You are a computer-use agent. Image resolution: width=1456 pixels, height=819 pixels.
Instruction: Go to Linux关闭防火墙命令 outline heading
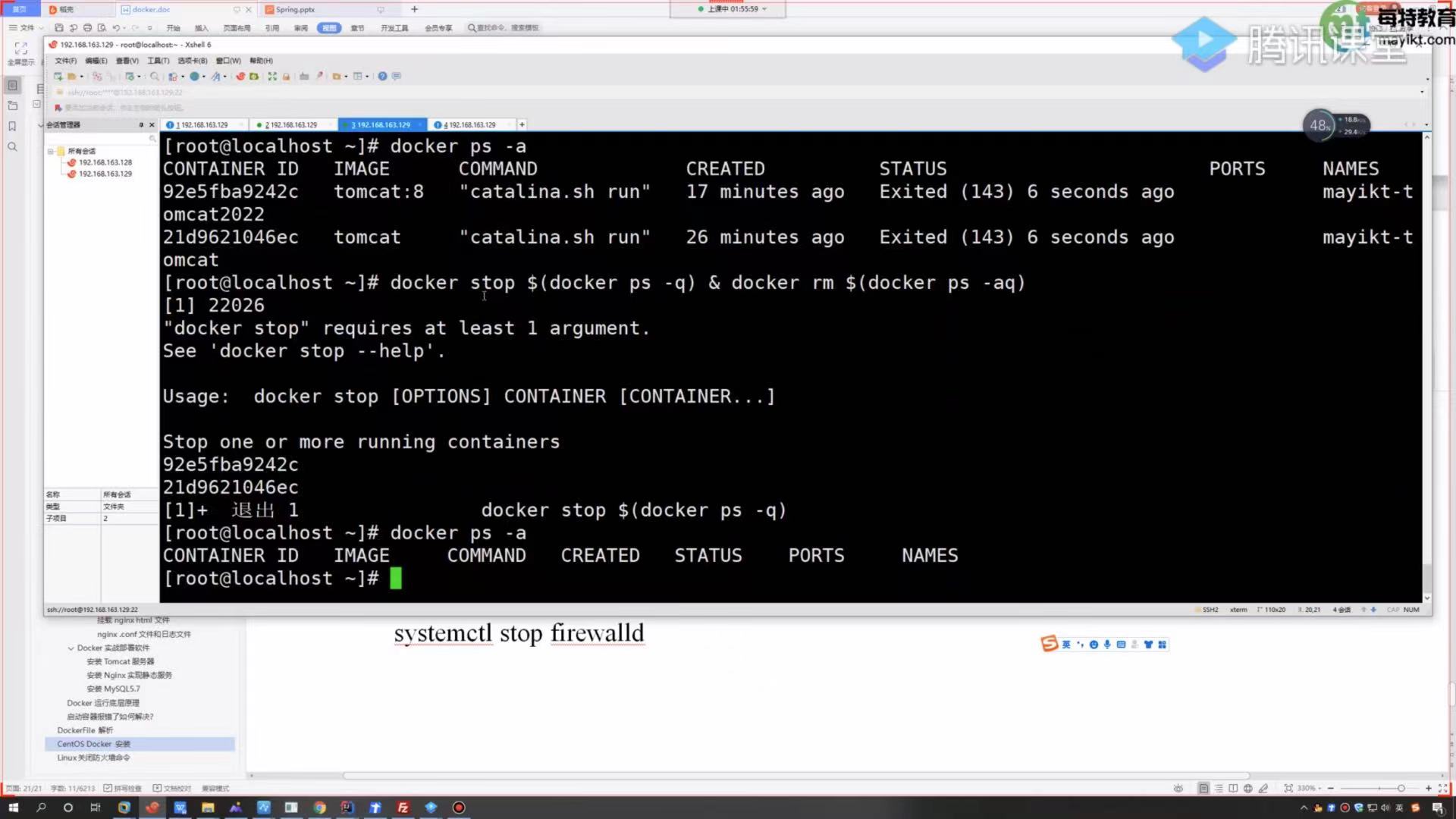93,758
